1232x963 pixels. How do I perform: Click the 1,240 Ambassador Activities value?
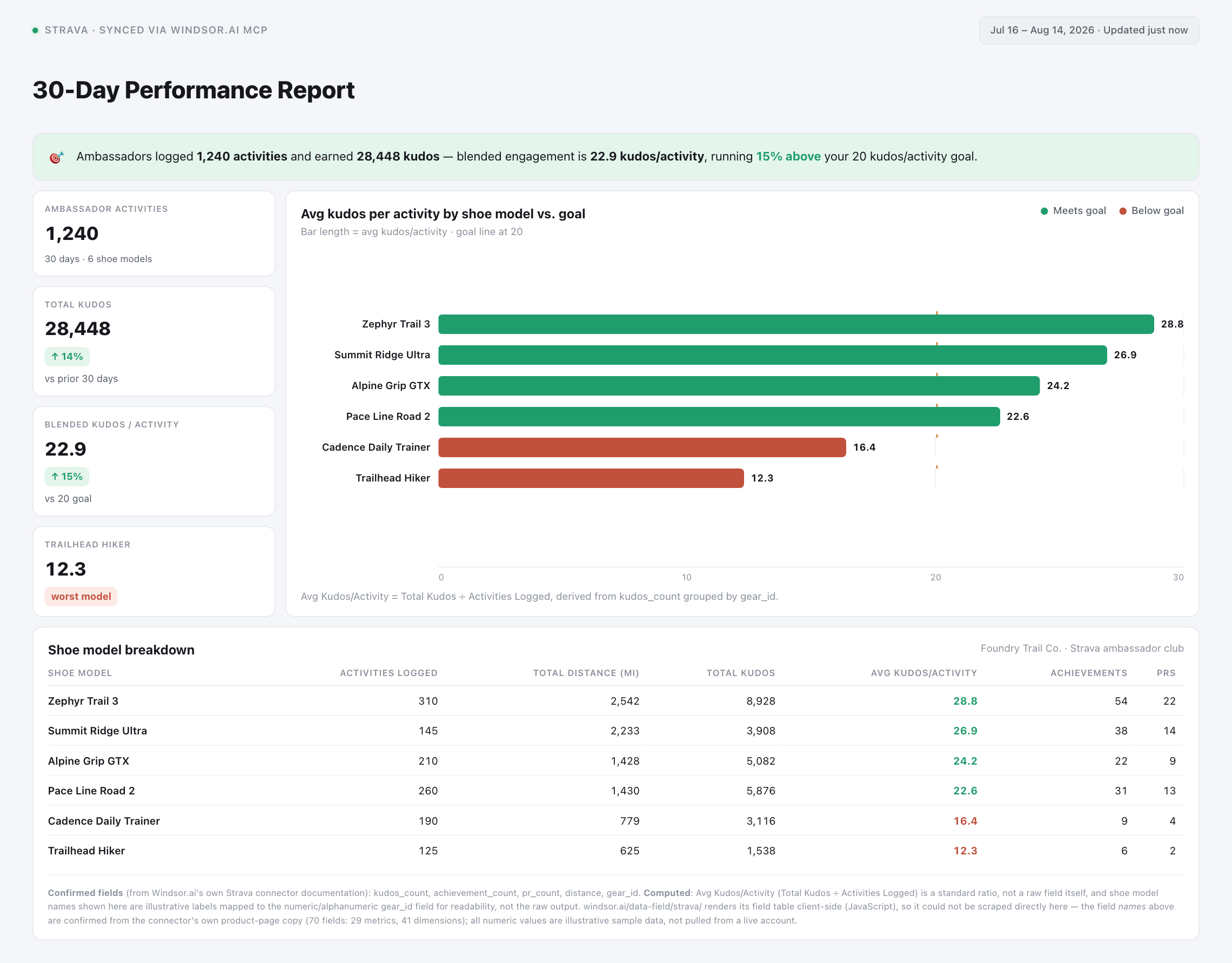(72, 233)
